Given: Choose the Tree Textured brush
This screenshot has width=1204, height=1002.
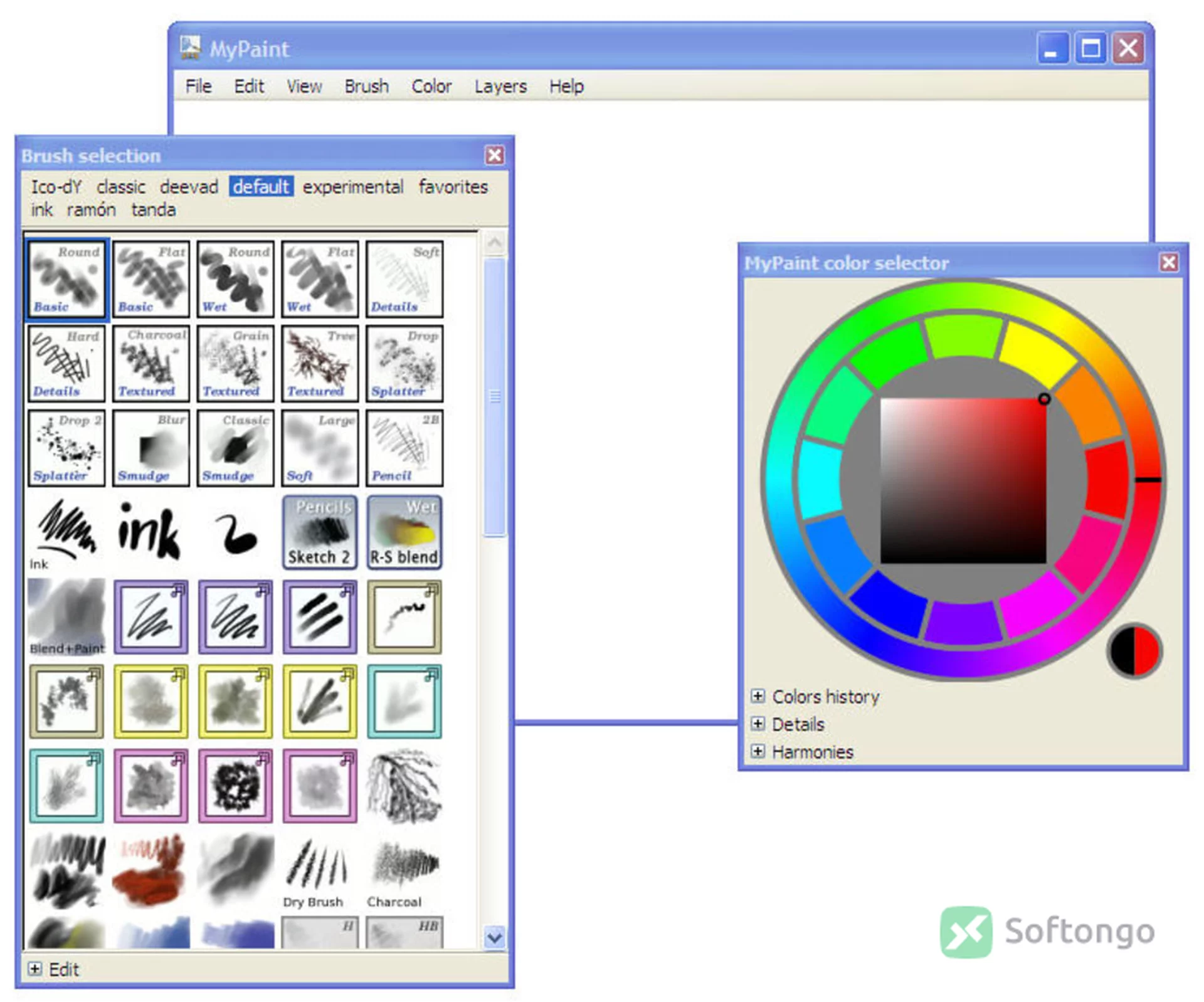Looking at the screenshot, I should click(320, 364).
